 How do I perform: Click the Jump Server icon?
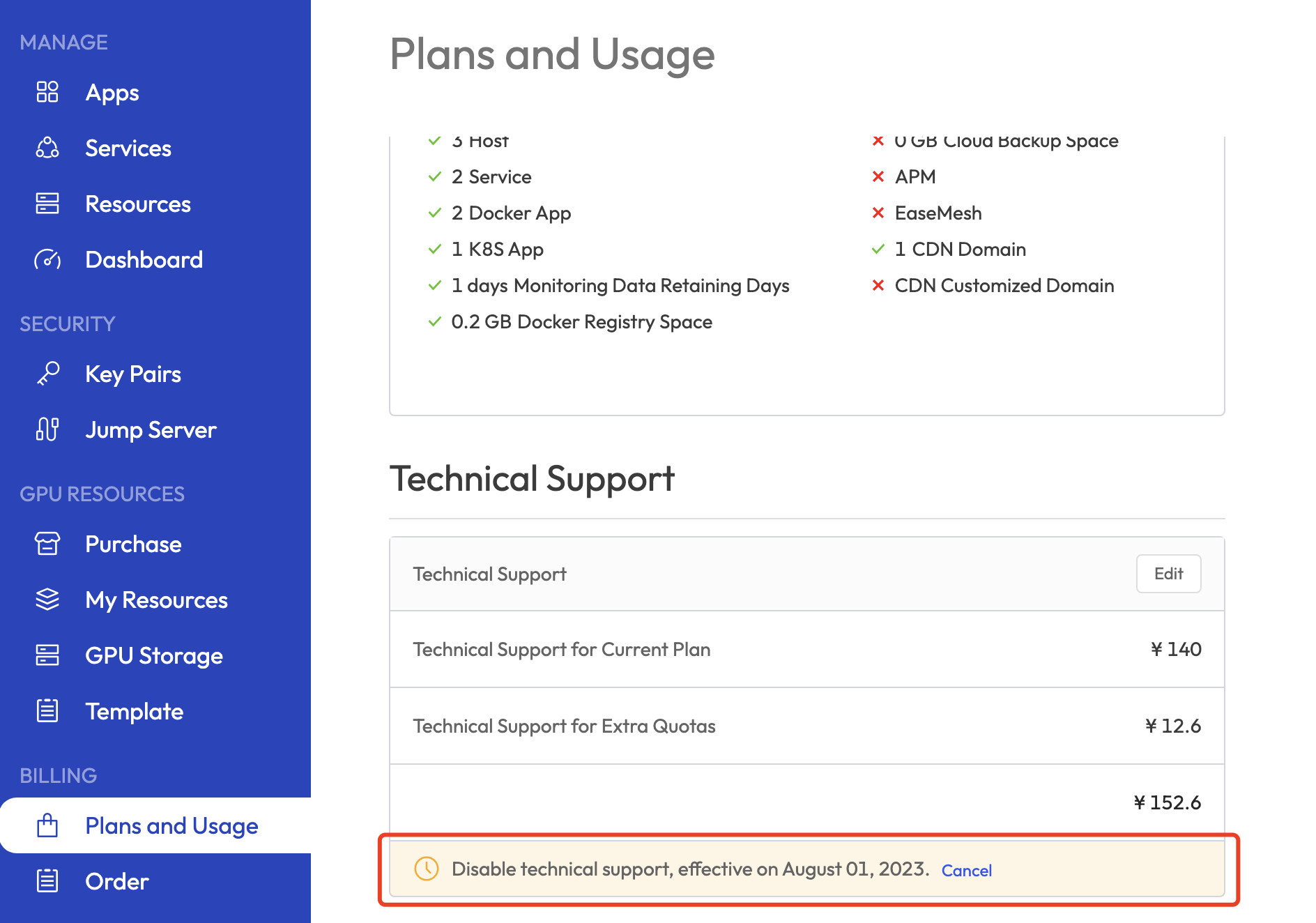click(x=47, y=429)
